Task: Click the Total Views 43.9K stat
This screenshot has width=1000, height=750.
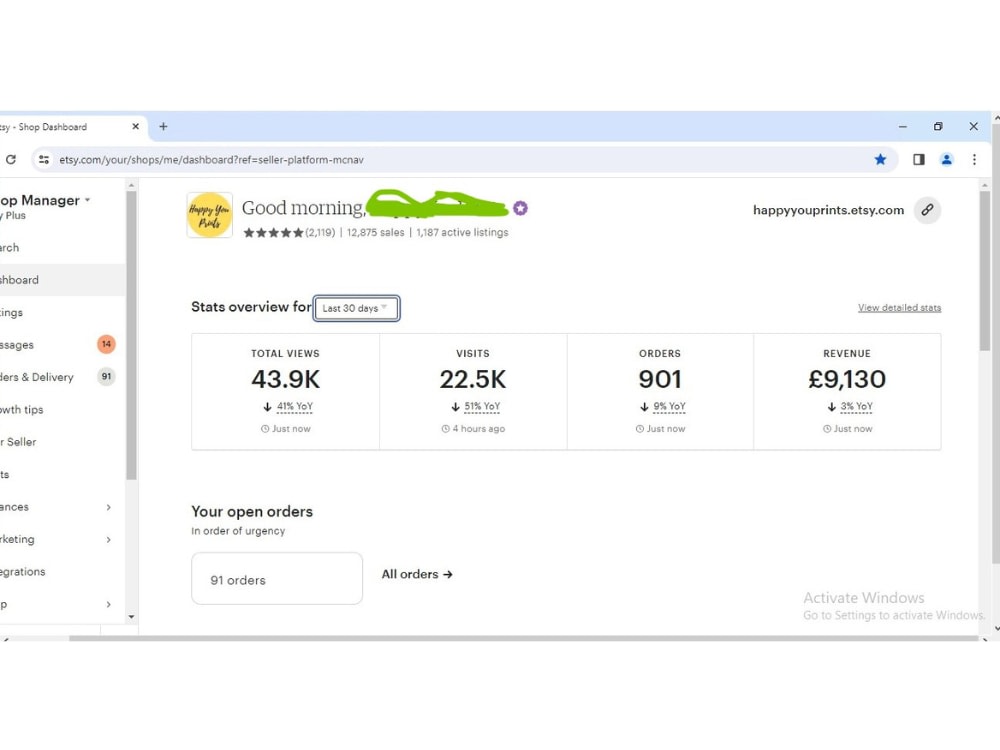Action: click(286, 379)
